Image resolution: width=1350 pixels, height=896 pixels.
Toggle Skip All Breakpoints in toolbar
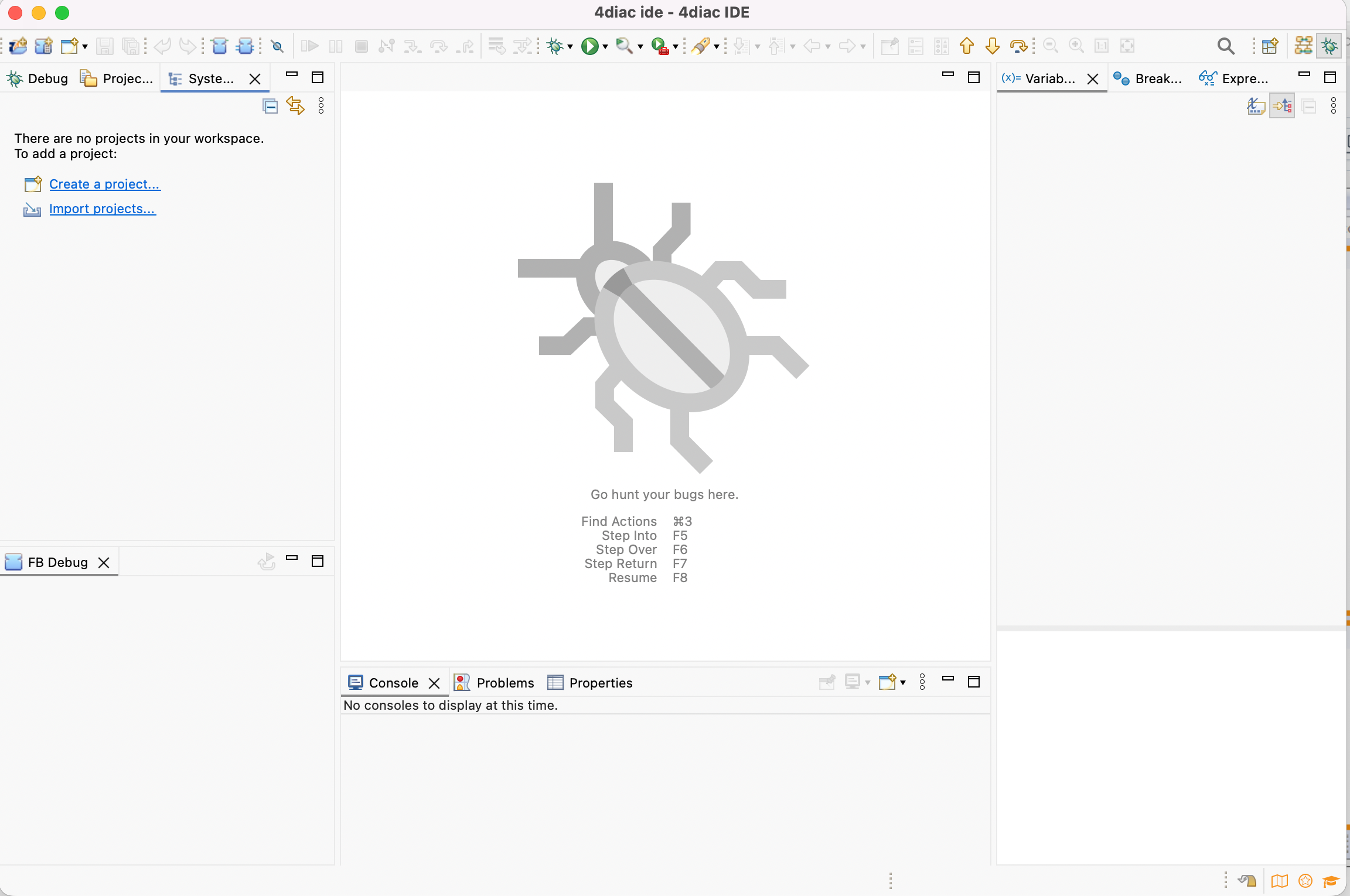click(277, 46)
